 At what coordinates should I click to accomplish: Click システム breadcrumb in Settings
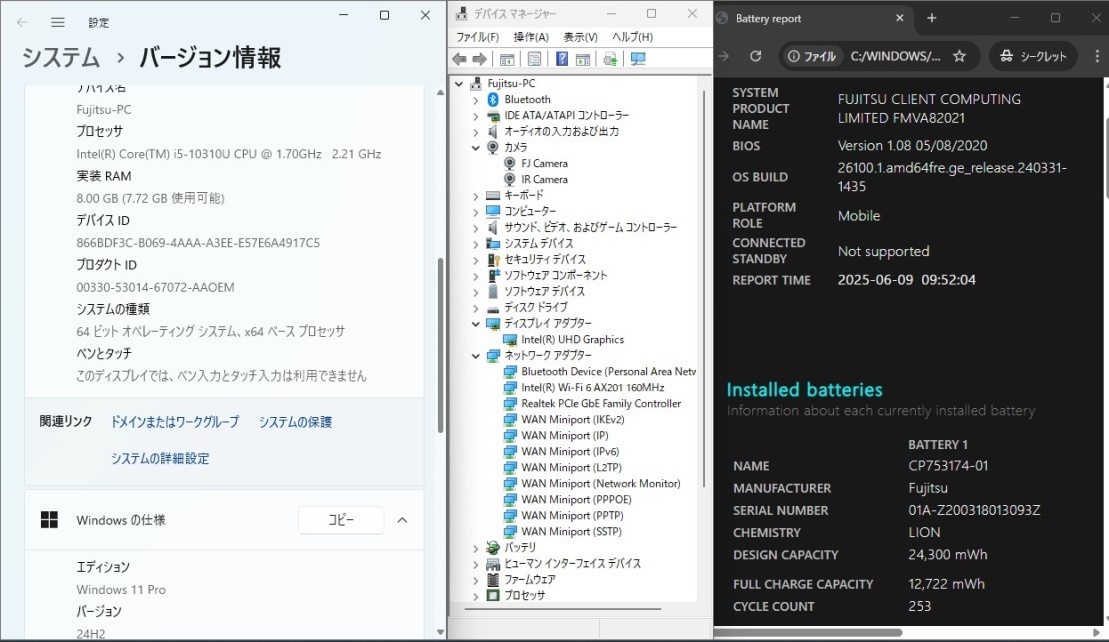pos(61,57)
